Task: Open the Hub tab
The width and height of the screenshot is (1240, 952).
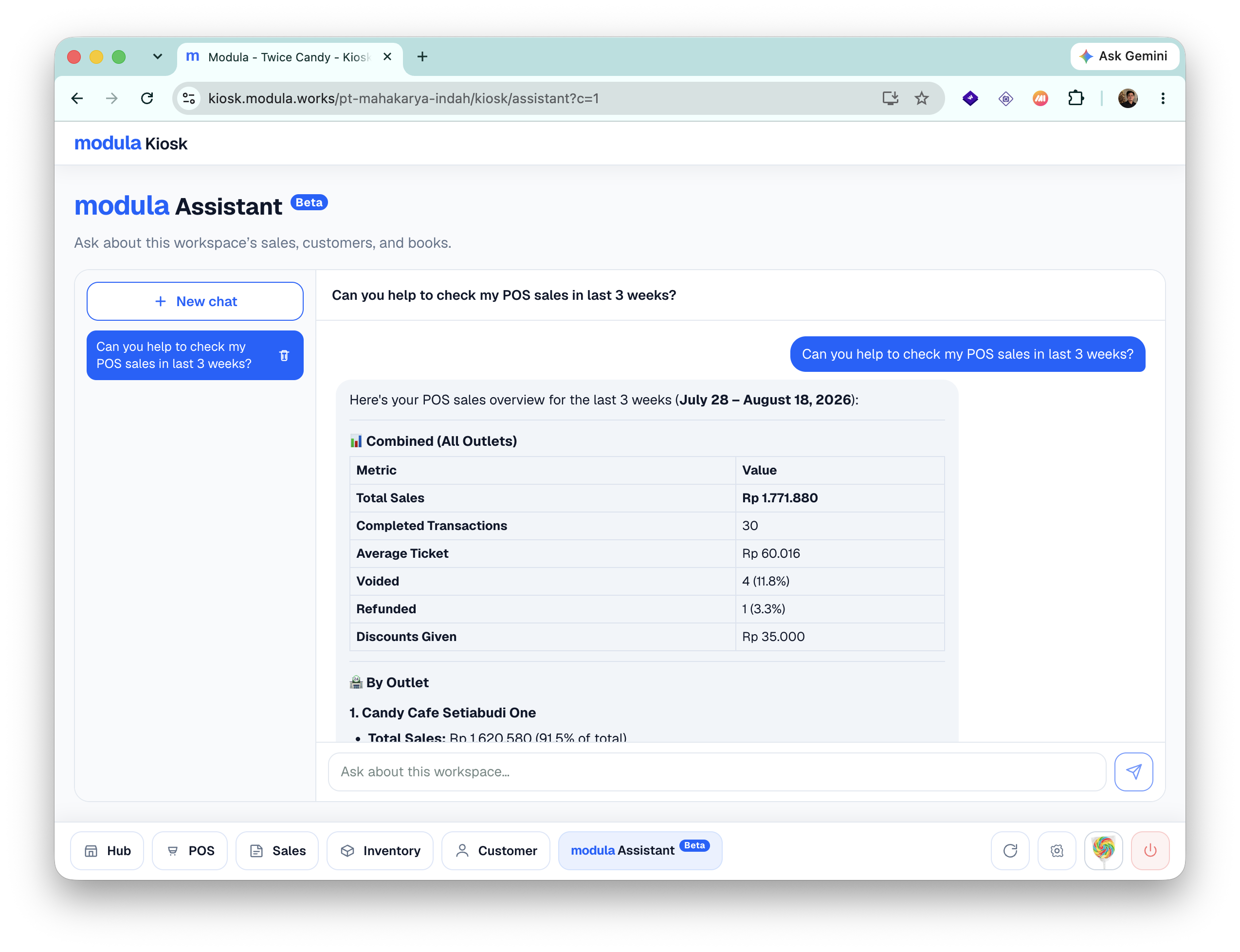Action: pos(107,850)
